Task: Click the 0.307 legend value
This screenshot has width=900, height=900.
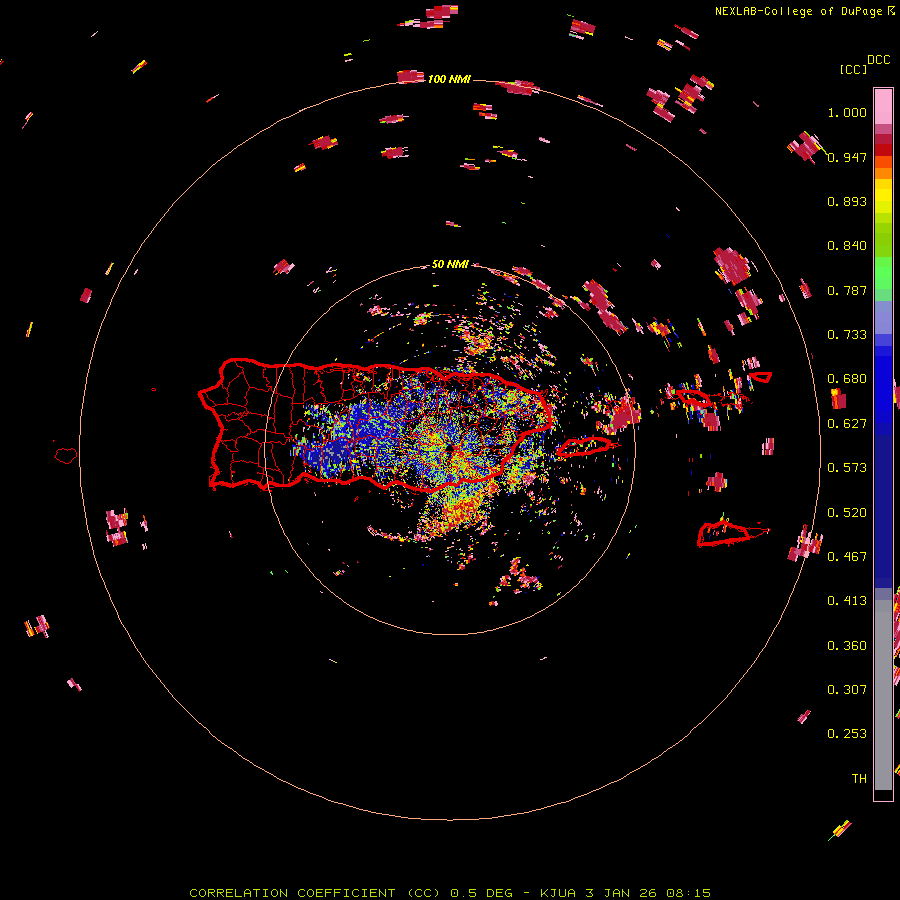Action: pos(847,690)
